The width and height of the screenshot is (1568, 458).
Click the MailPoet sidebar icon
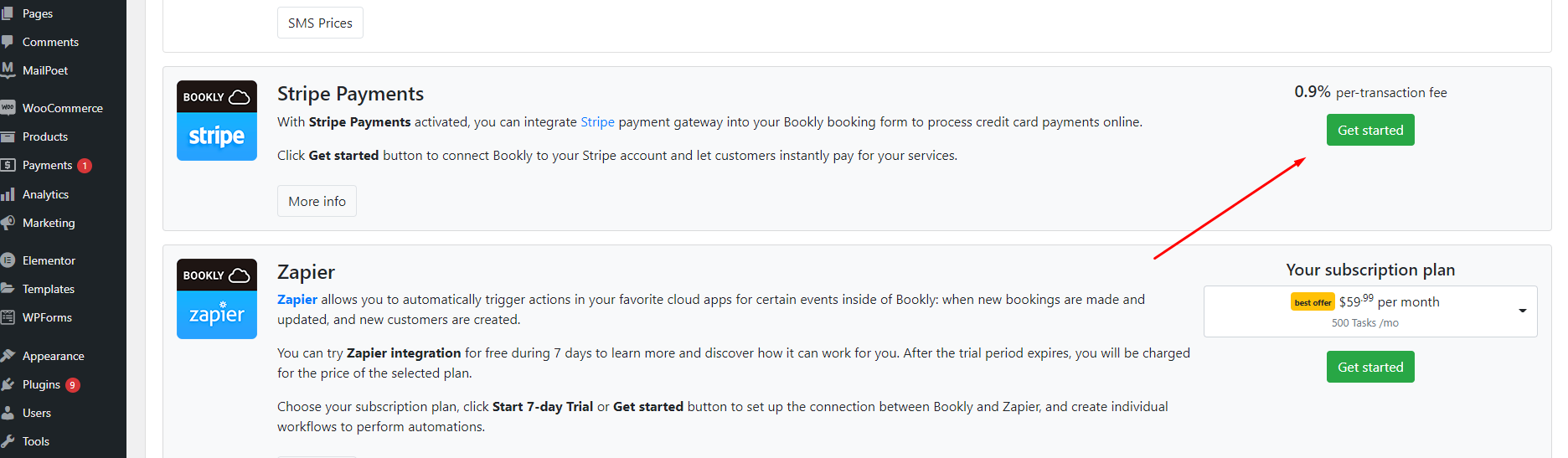point(8,70)
